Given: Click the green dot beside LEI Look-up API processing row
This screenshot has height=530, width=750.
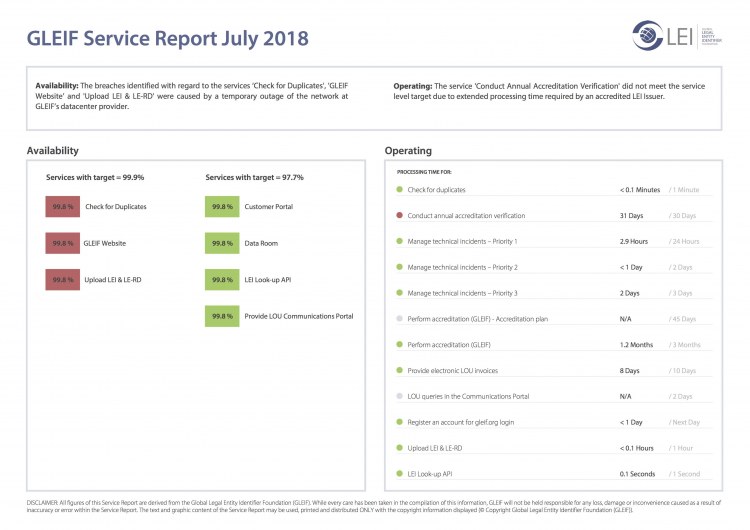Looking at the screenshot, I should pos(399,473).
